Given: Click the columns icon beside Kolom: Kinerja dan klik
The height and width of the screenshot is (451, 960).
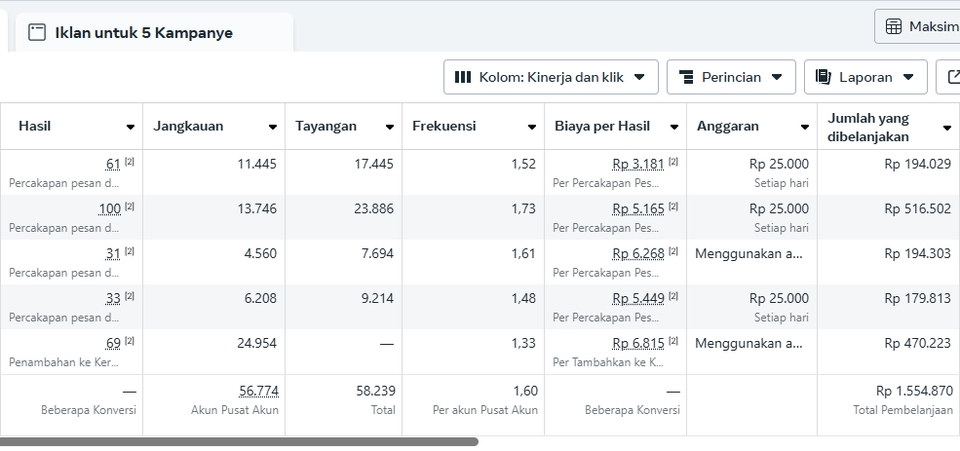Looking at the screenshot, I should point(463,77).
